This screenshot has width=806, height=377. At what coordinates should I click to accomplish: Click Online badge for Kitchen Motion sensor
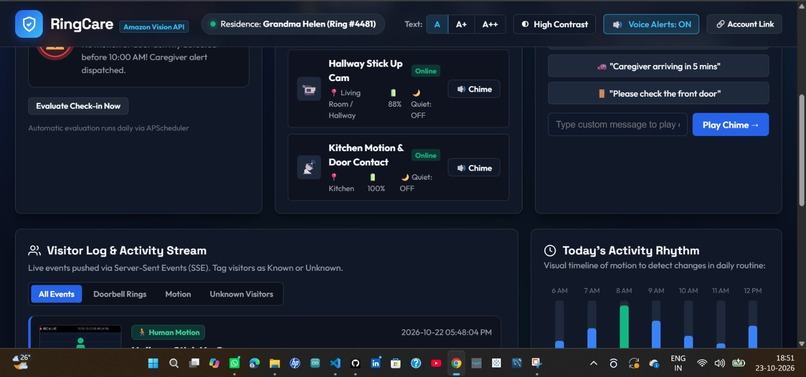(426, 155)
